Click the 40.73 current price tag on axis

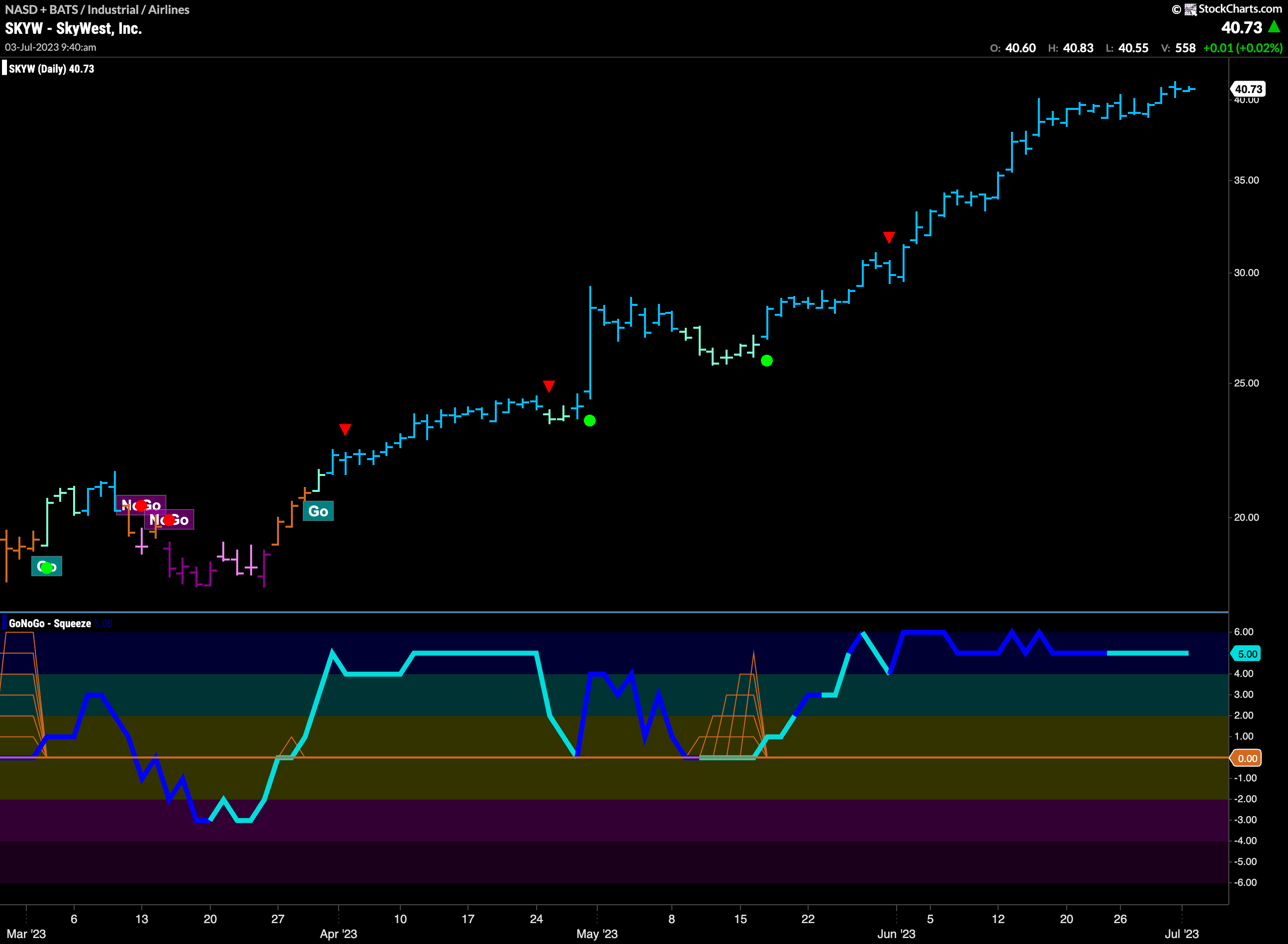[1248, 89]
